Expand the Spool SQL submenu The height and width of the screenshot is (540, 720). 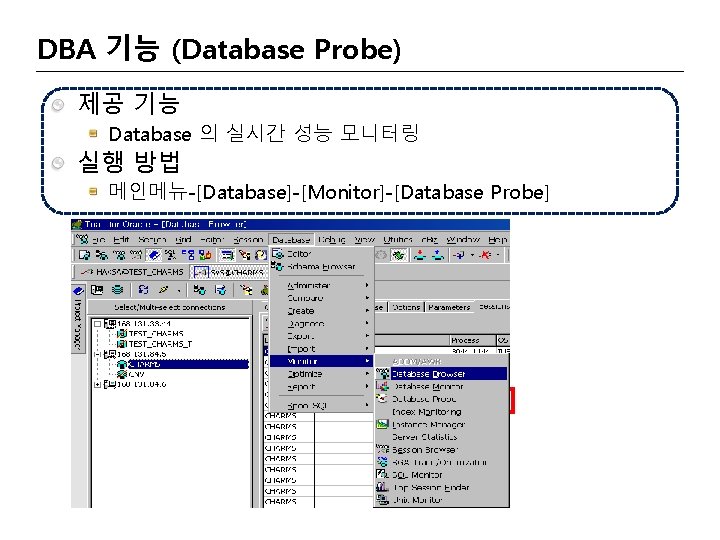pyautogui.click(x=321, y=405)
